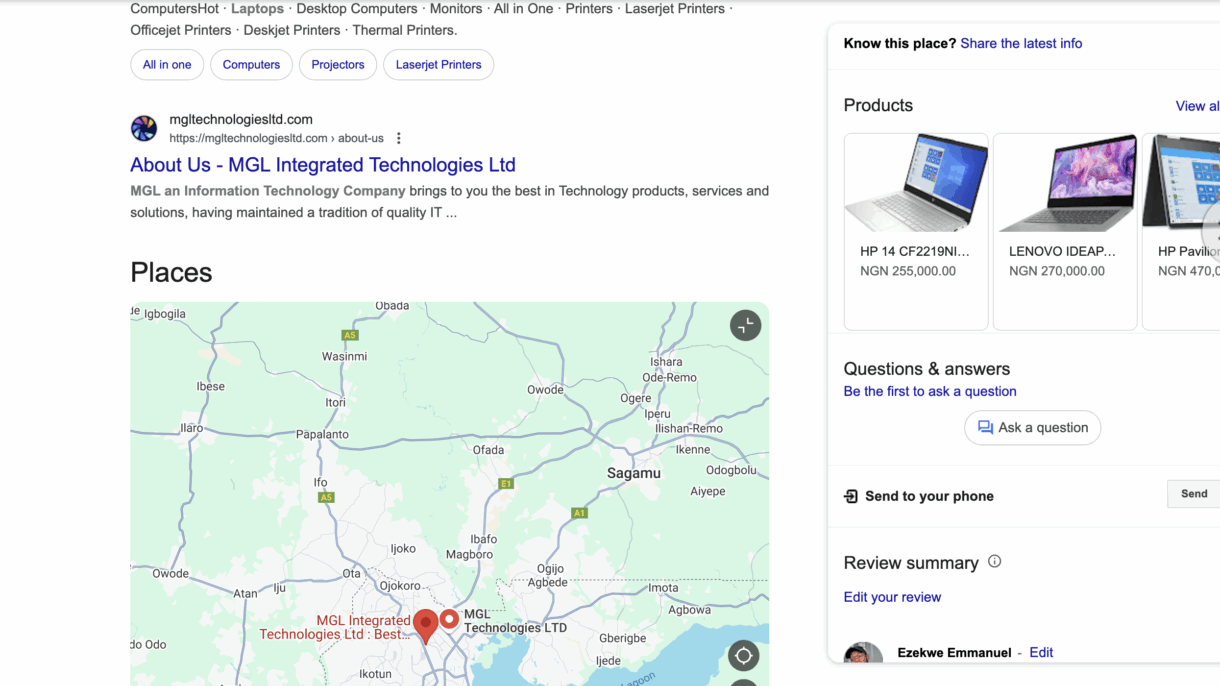
Task: Click the Ezekwe Emmanuel profile avatar
Action: click(x=863, y=653)
